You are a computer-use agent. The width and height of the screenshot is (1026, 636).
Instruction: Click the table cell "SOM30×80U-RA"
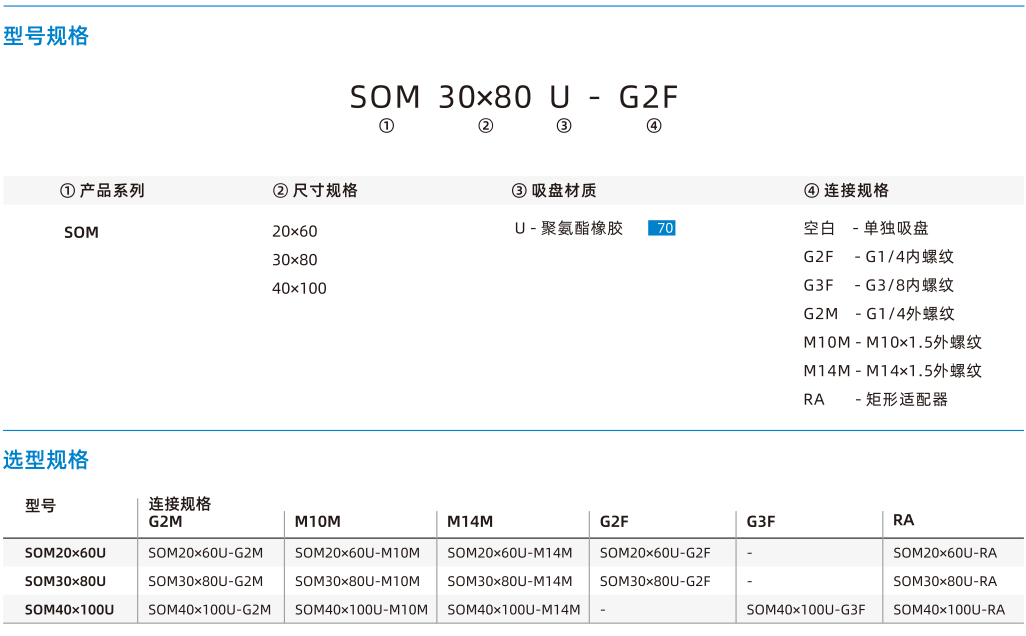(945, 581)
